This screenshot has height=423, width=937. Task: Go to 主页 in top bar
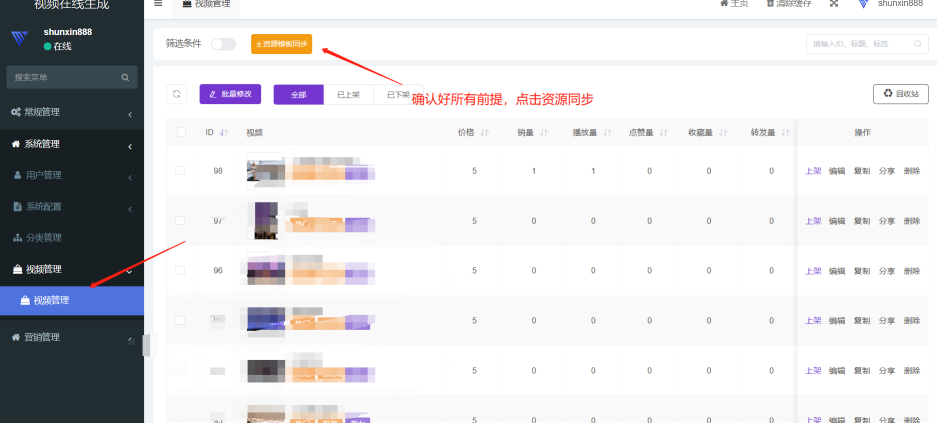[734, 3]
